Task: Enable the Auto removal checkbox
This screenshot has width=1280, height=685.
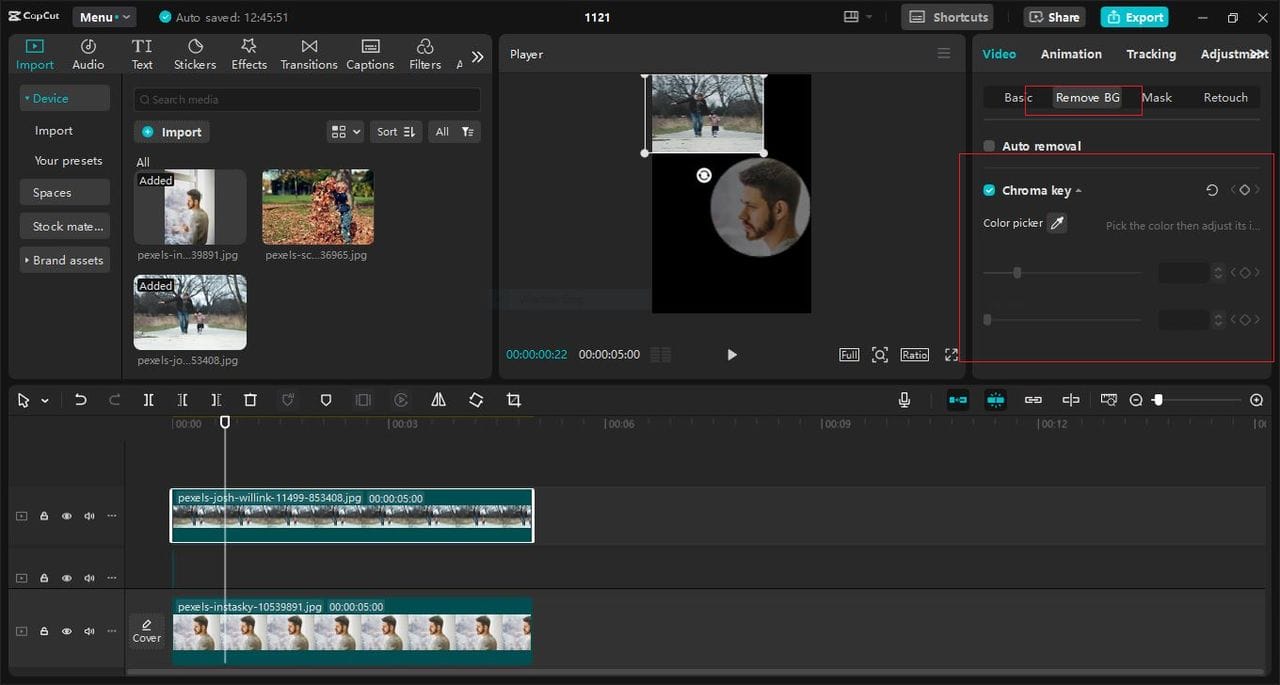Action: [x=988, y=145]
